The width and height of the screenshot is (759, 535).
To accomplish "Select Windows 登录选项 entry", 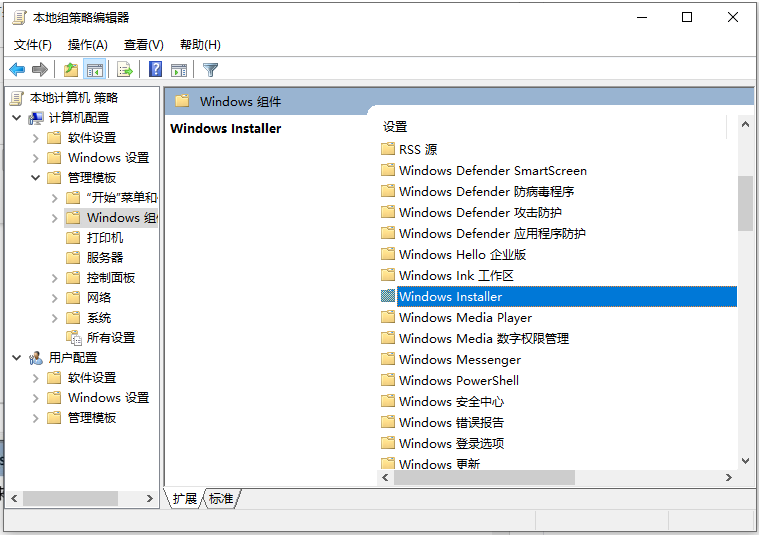I will (451, 443).
